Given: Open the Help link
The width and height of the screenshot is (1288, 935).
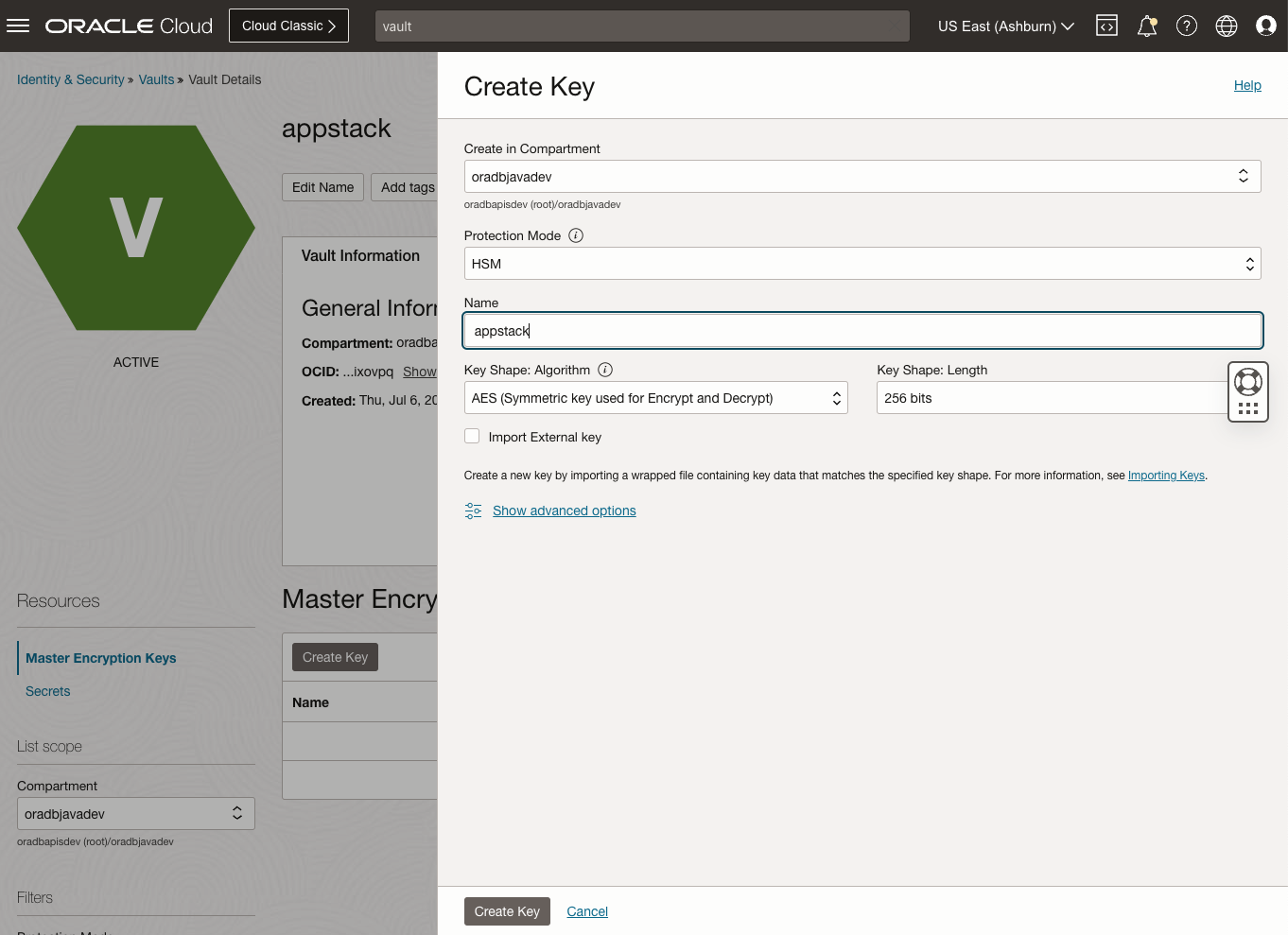Looking at the screenshot, I should pos(1247,85).
